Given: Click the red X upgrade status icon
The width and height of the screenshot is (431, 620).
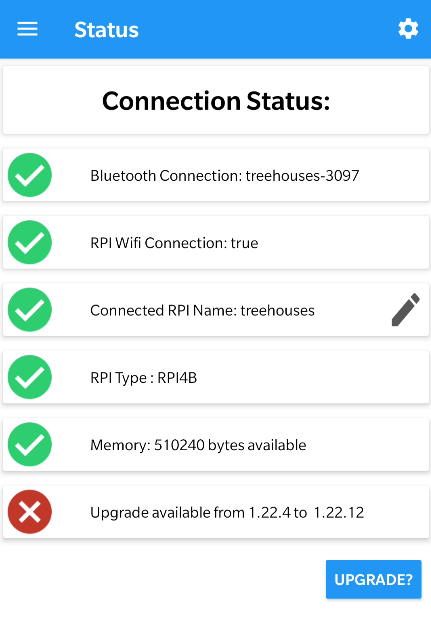Looking at the screenshot, I should [30, 512].
